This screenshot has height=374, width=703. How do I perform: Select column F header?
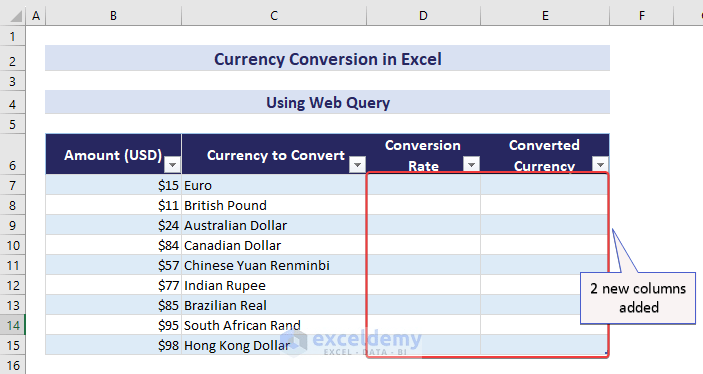(x=642, y=16)
